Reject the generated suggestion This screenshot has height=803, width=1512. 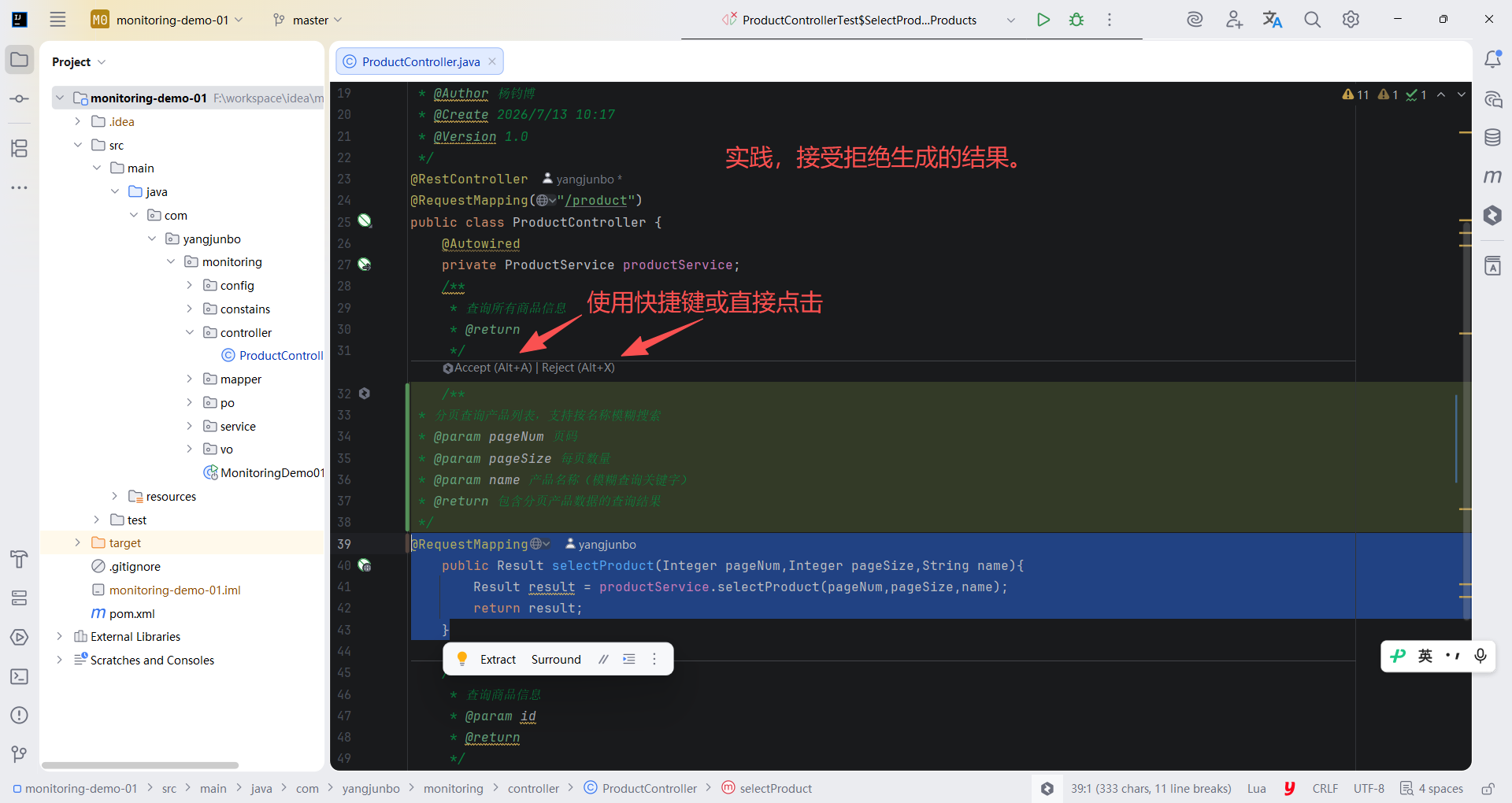coord(578,368)
